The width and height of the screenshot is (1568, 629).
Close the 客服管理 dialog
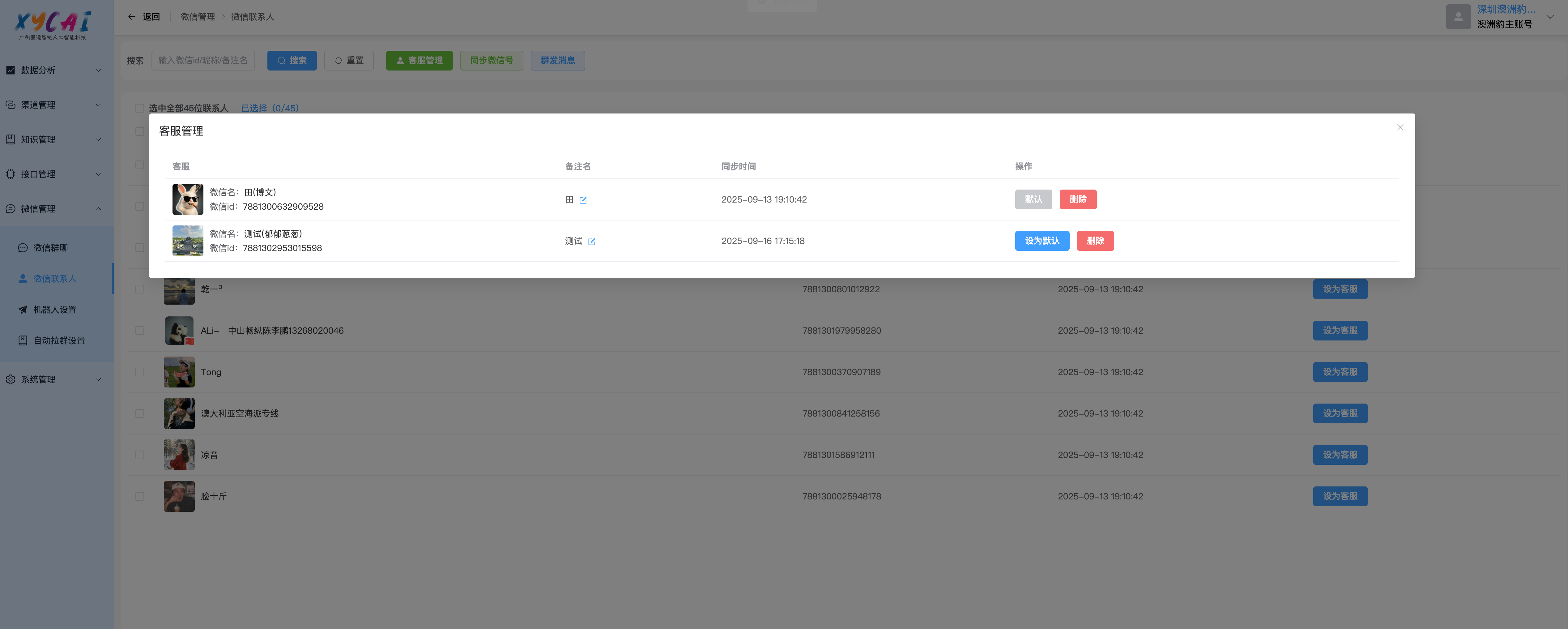(x=1400, y=127)
